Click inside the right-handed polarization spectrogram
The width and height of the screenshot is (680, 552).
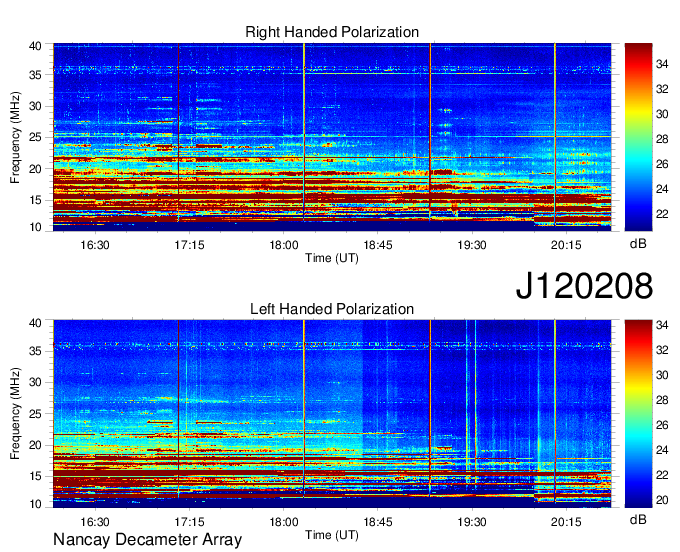point(332,137)
